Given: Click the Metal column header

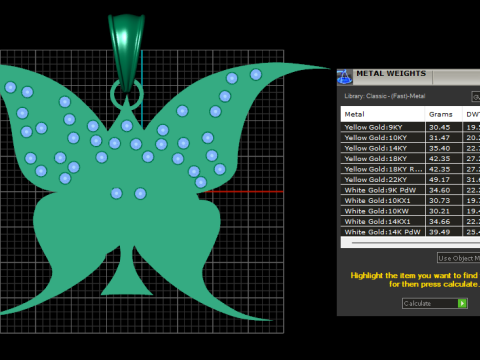Looking at the screenshot, I should click(383, 114).
